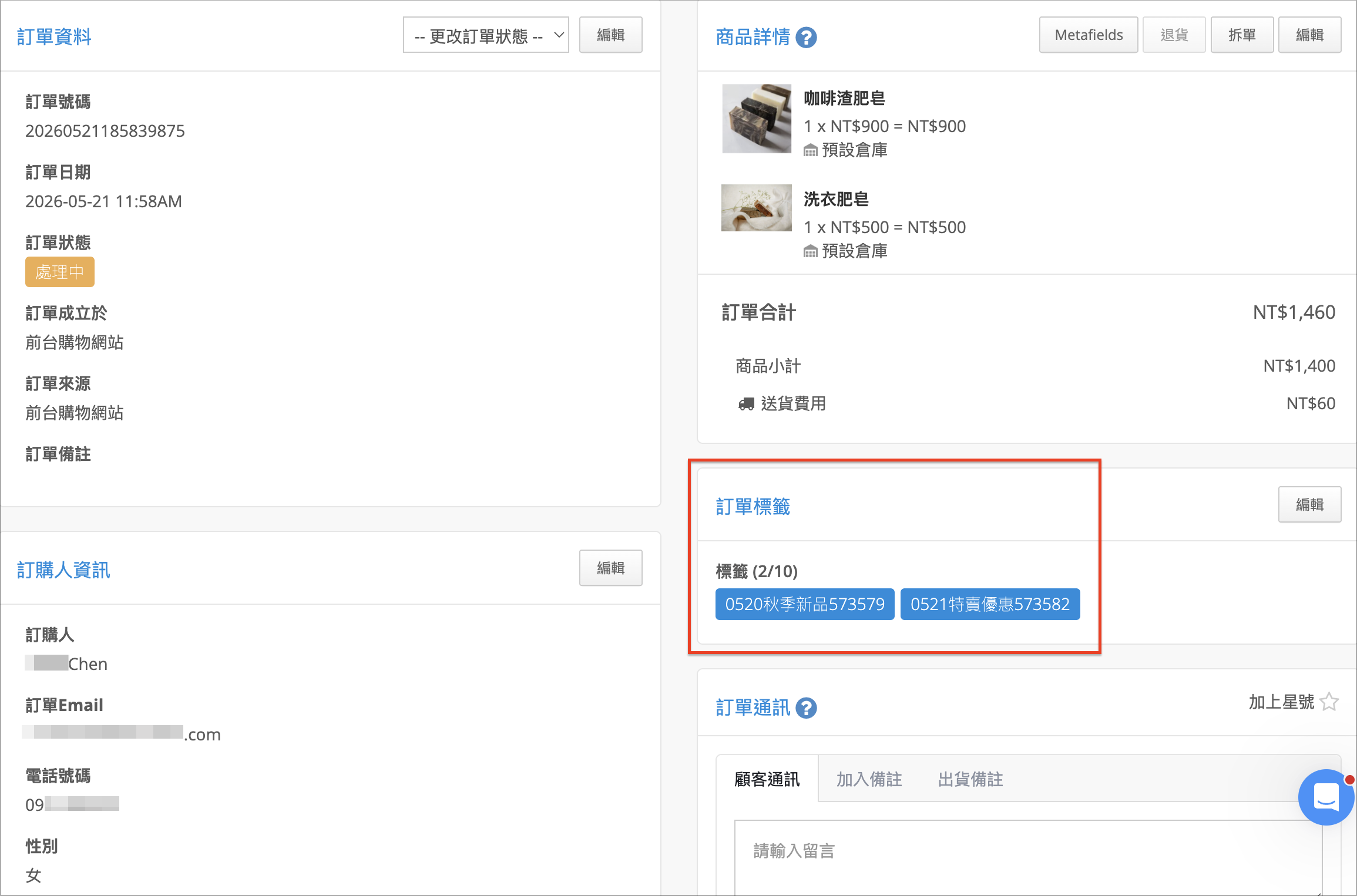Viewport: 1357px width, 896px height.
Task: Focus the 請輸入留言 message field
Action: click(x=1028, y=857)
